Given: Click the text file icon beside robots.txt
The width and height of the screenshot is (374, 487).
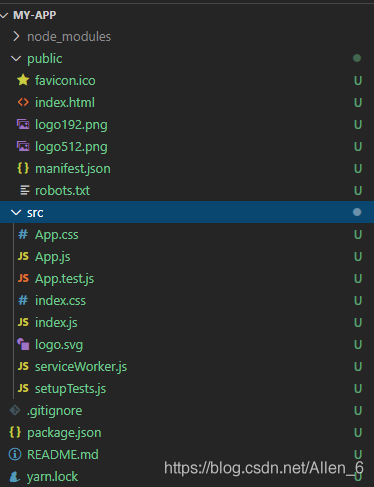Looking at the screenshot, I should (25, 190).
